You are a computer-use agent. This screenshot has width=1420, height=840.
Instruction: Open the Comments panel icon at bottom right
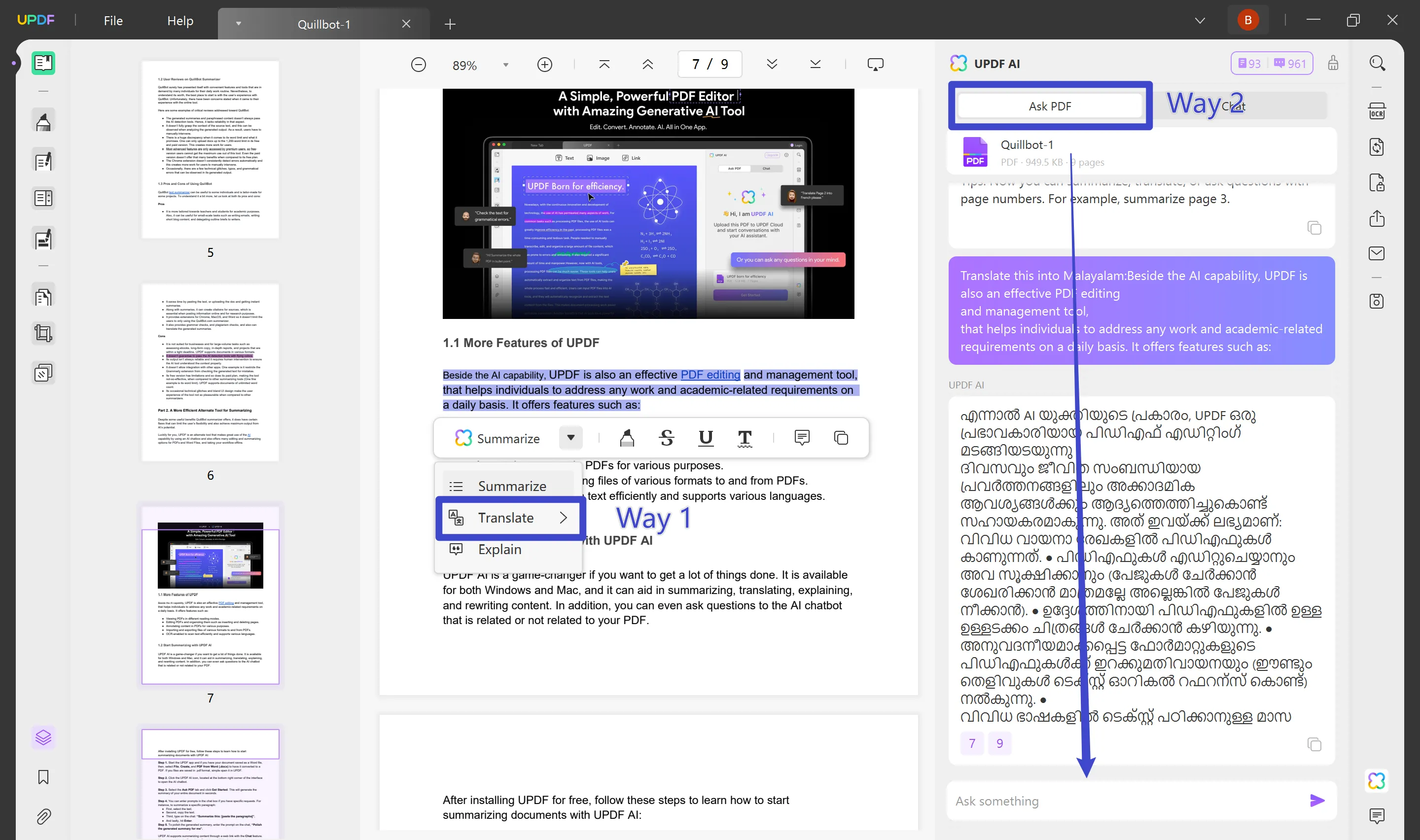click(1377, 816)
